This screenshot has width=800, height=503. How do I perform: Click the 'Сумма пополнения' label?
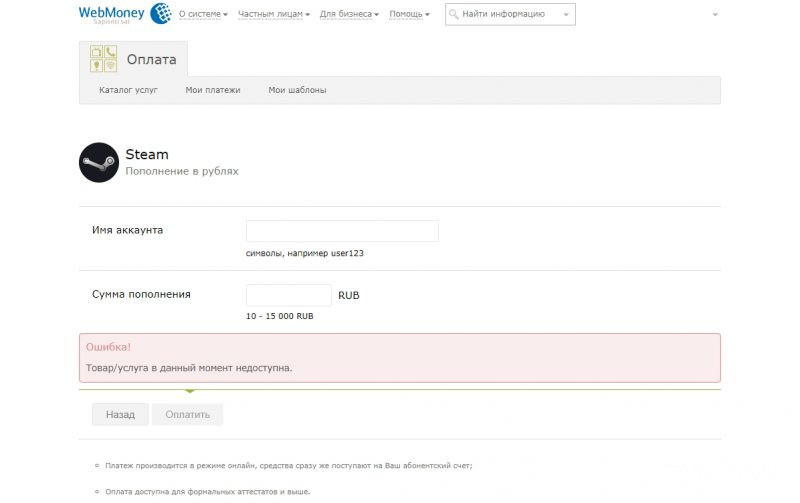click(141, 294)
